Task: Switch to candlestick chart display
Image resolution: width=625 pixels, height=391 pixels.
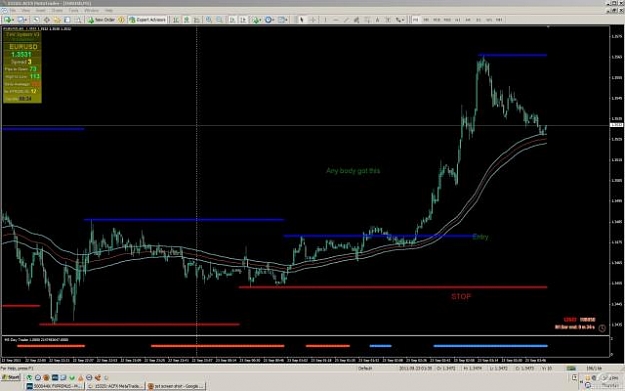Action: tap(186, 20)
